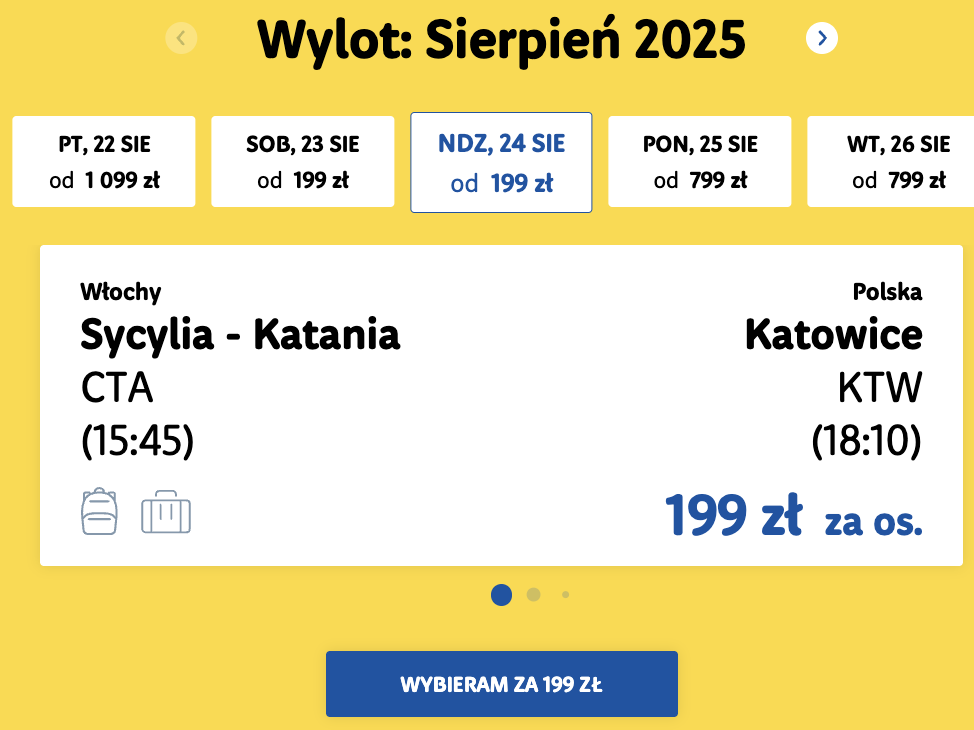Click the 15:45 departure time
Screen dimensions: 974x730
coord(137,440)
